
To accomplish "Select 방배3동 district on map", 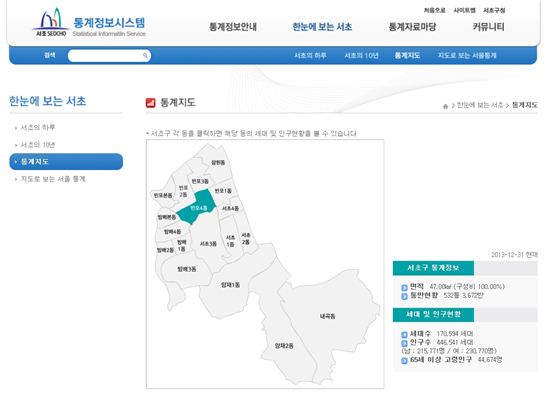I will pyautogui.click(x=187, y=269).
